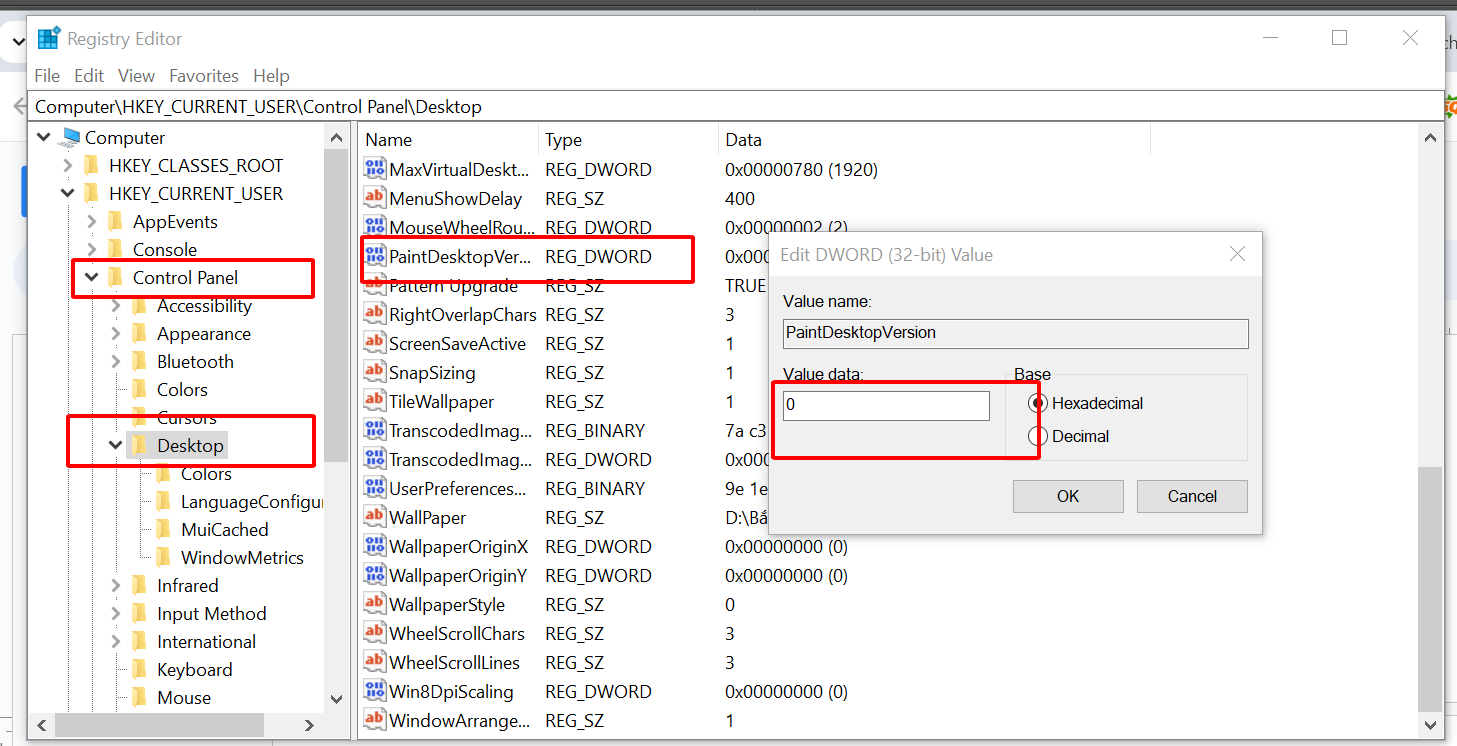
Task: Confirm the DWORD edit with OK
Action: click(x=1068, y=496)
